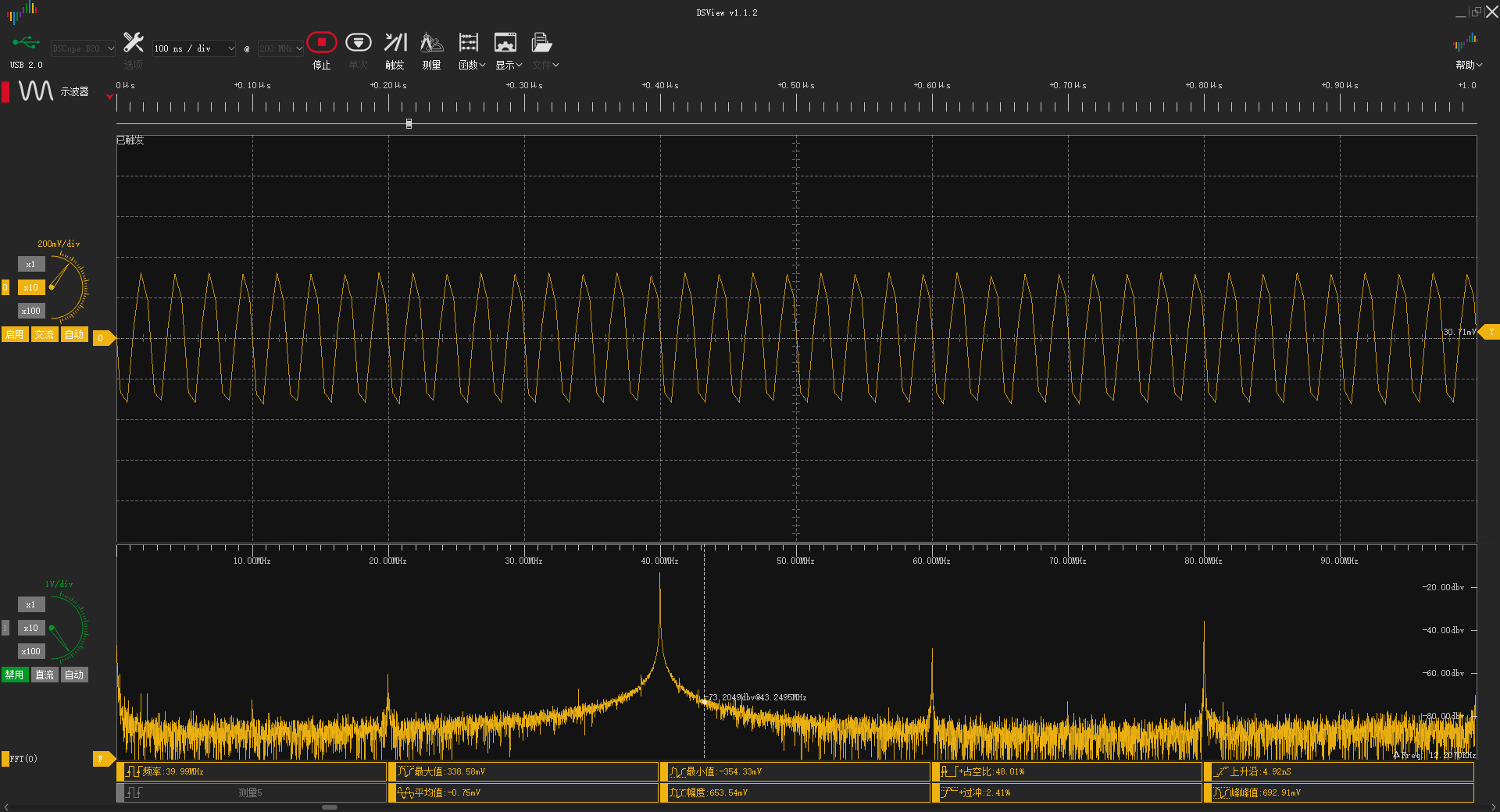Click the overshoot 2.41% measurement icon

click(948, 792)
